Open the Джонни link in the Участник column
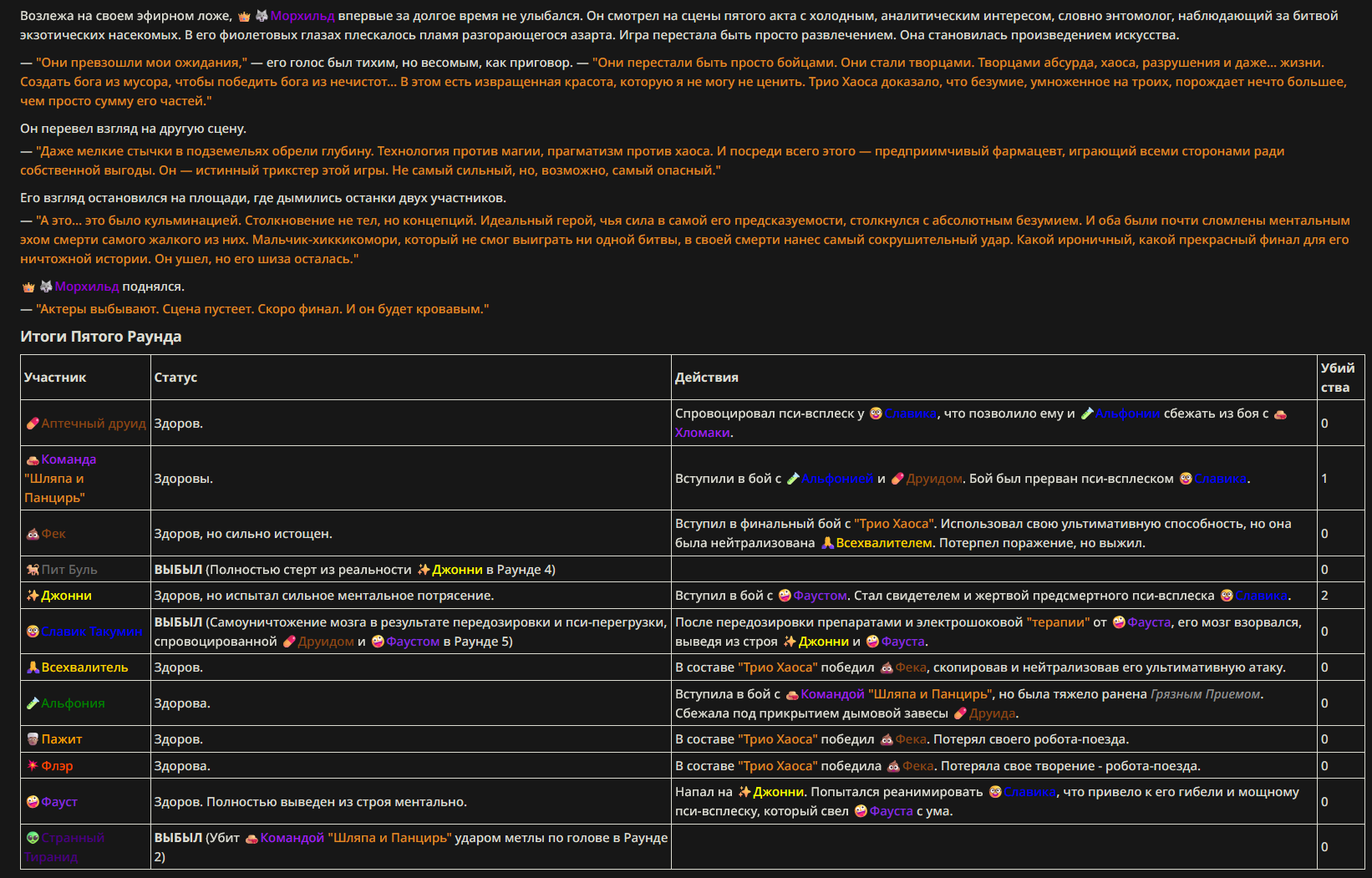This screenshot has width=1372, height=878. tap(67, 596)
